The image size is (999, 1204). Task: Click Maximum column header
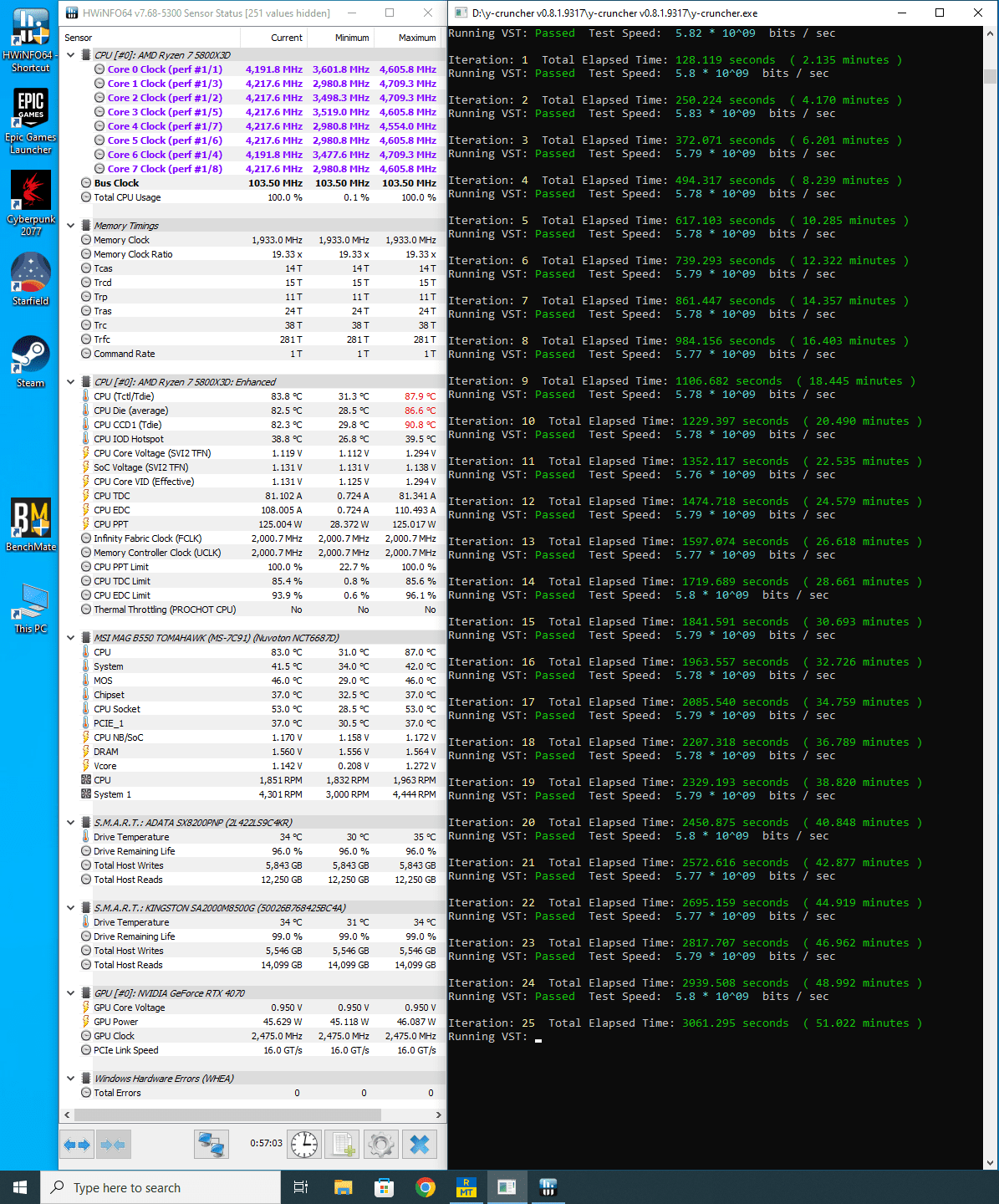click(407, 38)
